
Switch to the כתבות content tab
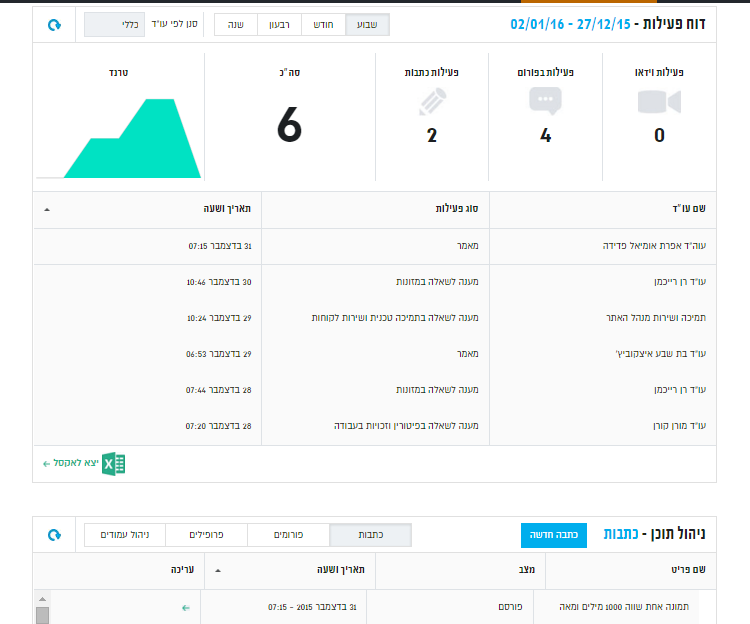tap(370, 535)
